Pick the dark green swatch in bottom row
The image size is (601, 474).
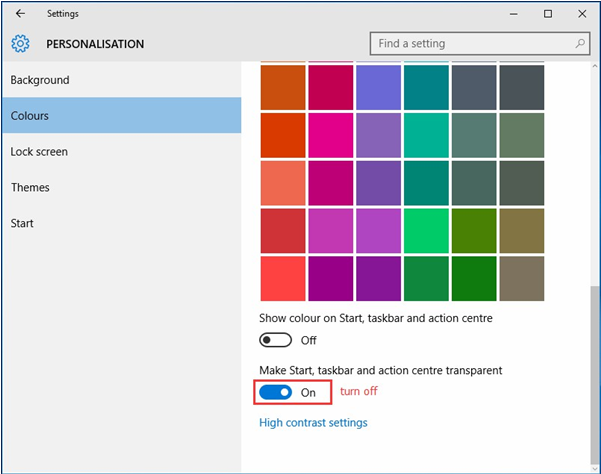point(474,279)
